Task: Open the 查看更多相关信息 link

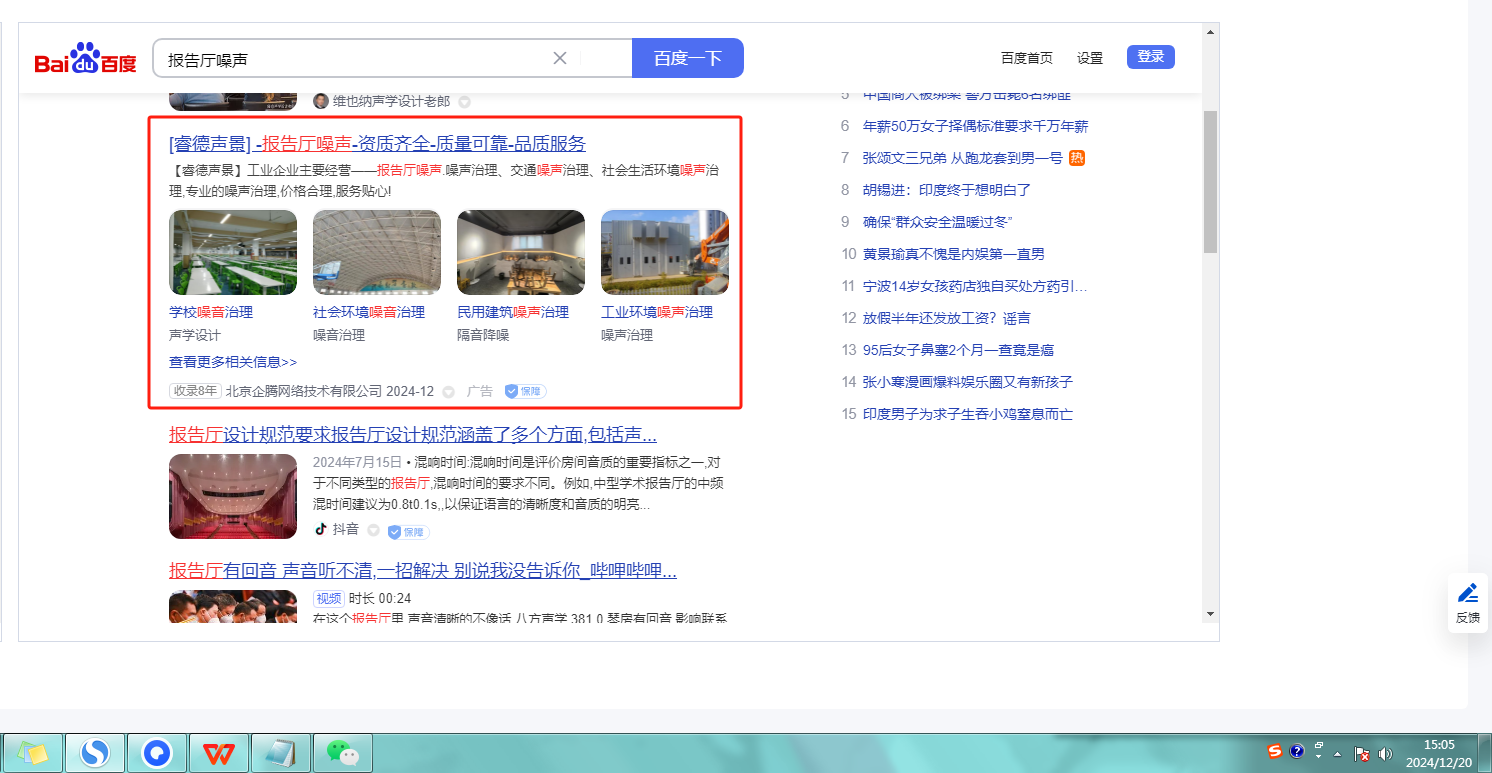Action: [x=233, y=362]
